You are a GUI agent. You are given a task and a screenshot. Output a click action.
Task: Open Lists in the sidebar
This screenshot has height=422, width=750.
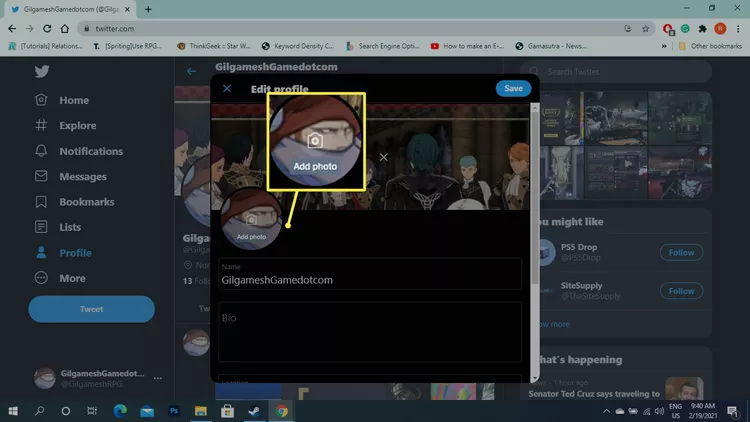coord(58,227)
